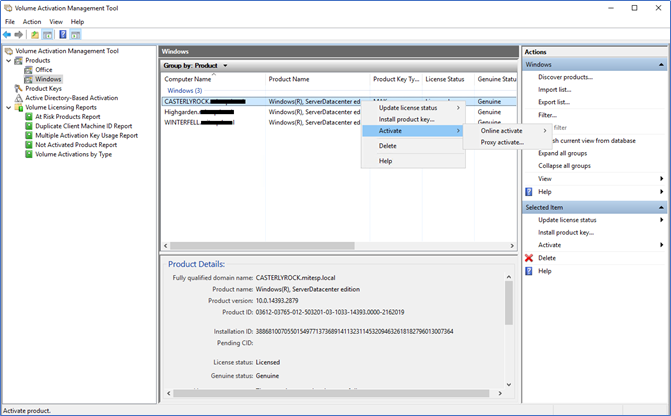Sort by Computer Name column header

pyautogui.click(x=213, y=79)
